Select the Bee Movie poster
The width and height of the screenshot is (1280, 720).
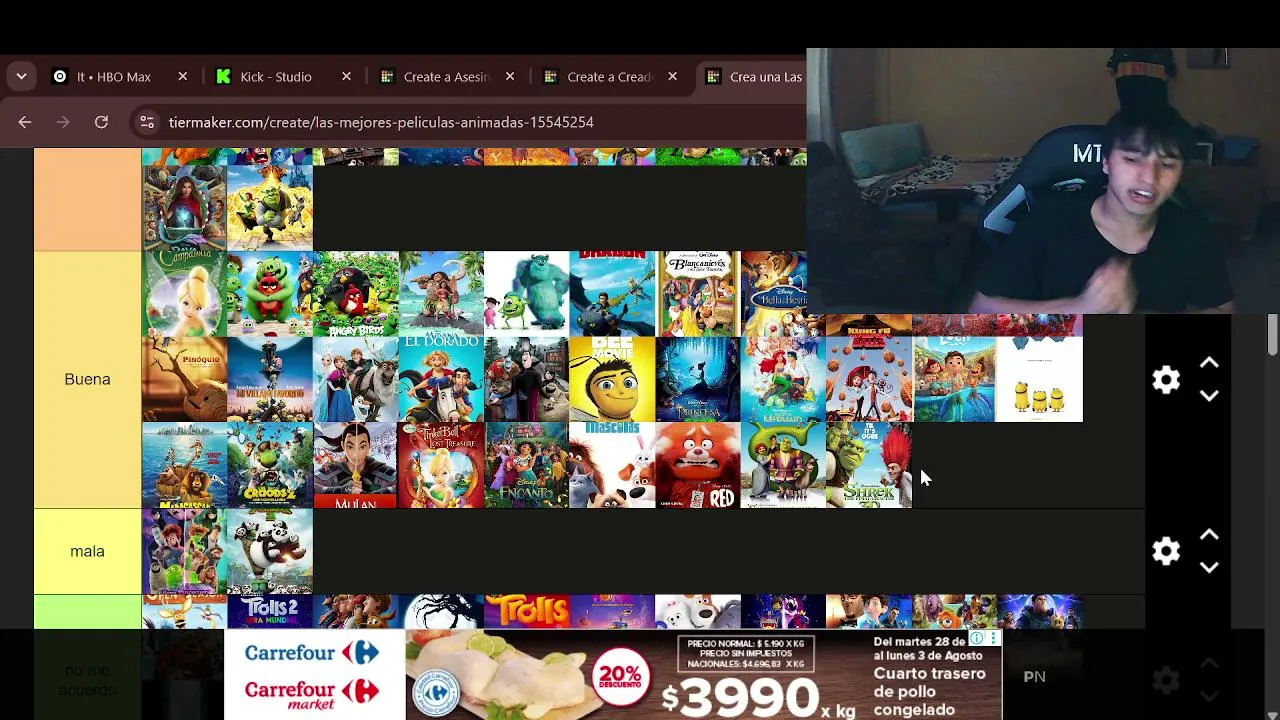pyautogui.click(x=612, y=380)
